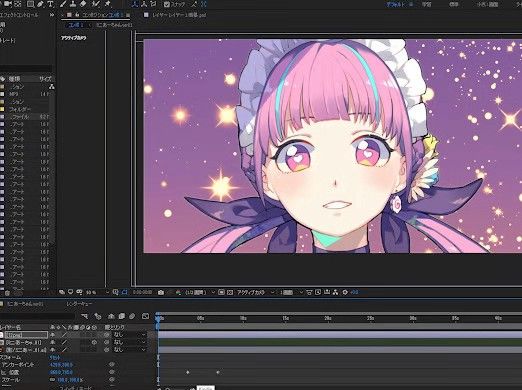Open the first layer parent dropdown
Screen dimensions: 522x390
pos(129,335)
